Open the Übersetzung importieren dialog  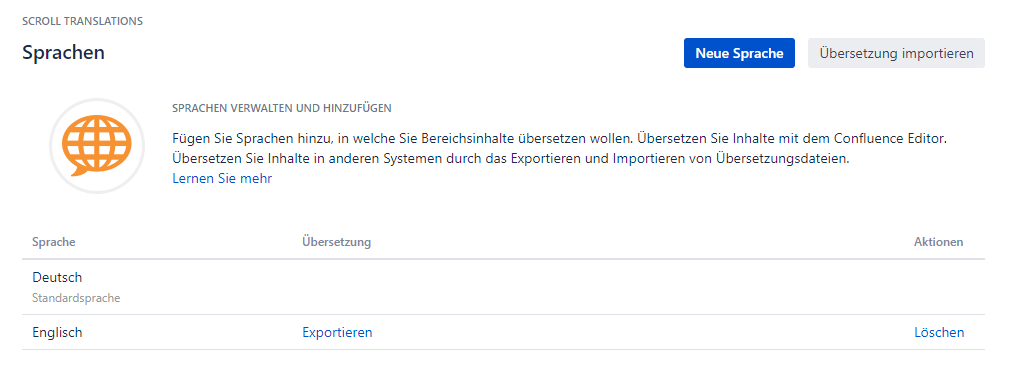pyautogui.click(x=896, y=53)
